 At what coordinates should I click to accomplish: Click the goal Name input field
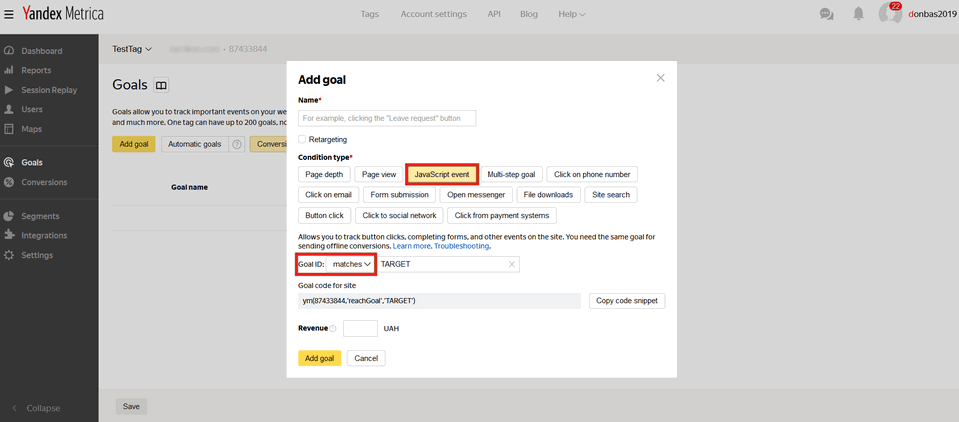point(387,118)
